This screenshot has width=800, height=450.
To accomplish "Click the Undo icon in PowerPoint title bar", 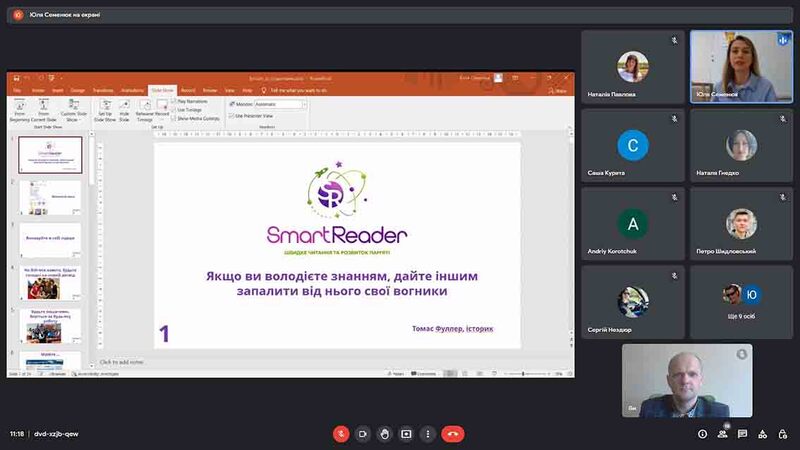I will [27, 78].
